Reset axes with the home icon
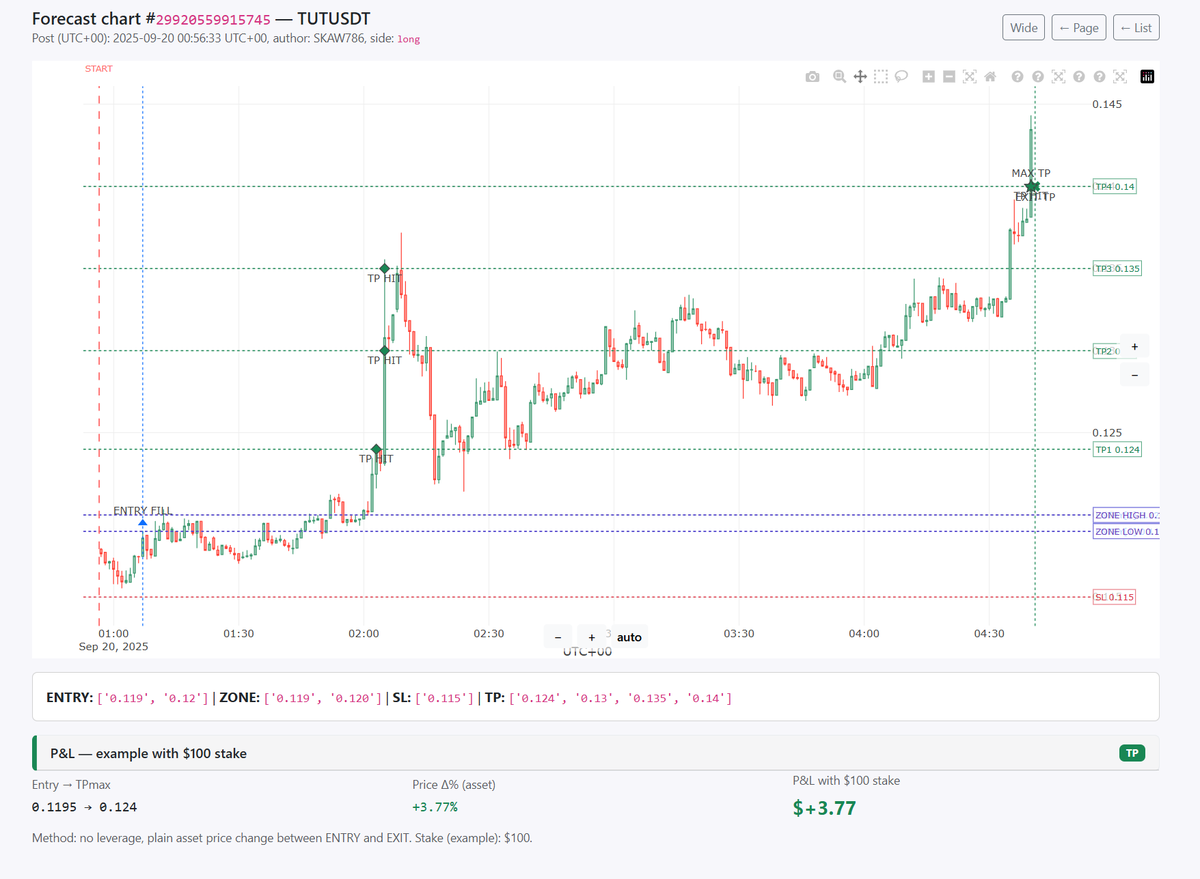The image size is (1200, 879). coord(990,77)
